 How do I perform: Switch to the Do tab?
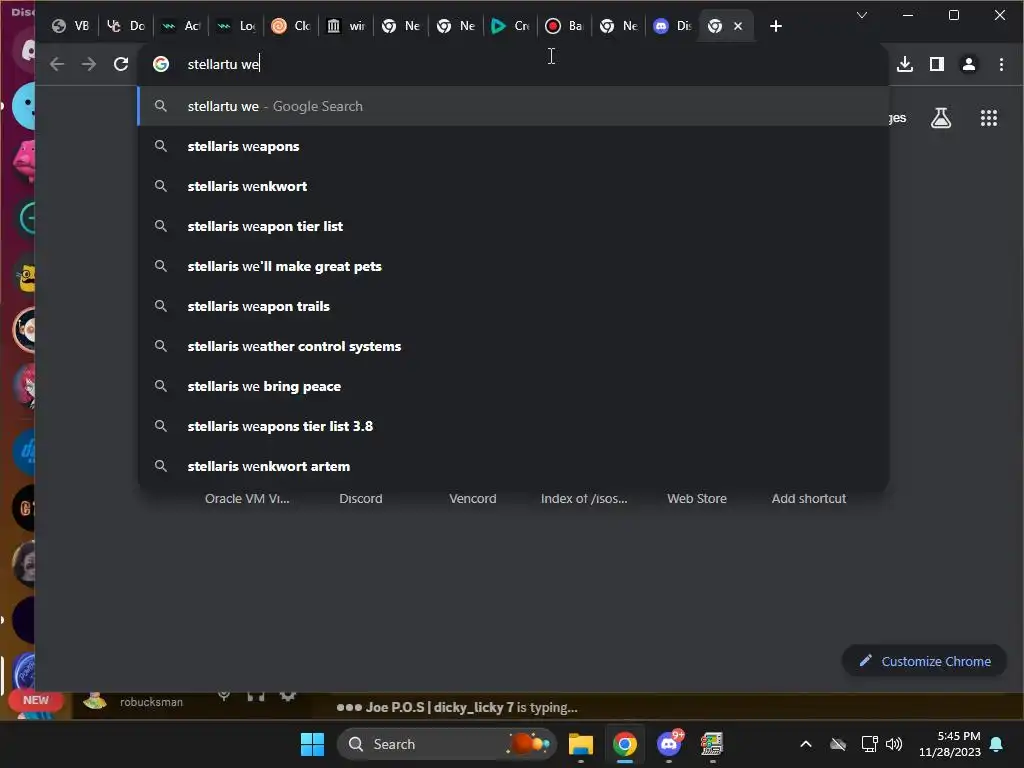126,26
